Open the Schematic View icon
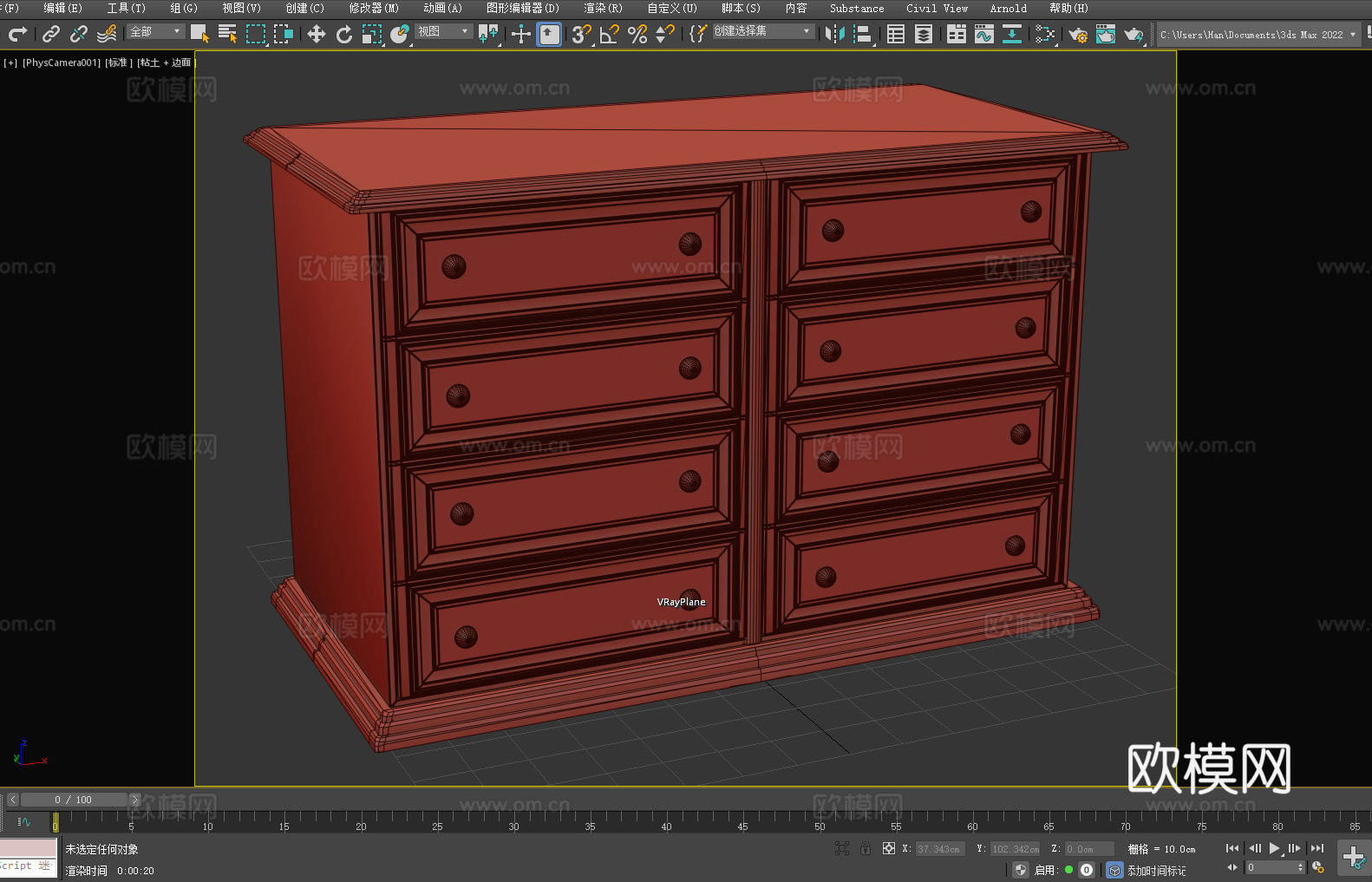The image size is (1372, 882). tap(1012, 34)
